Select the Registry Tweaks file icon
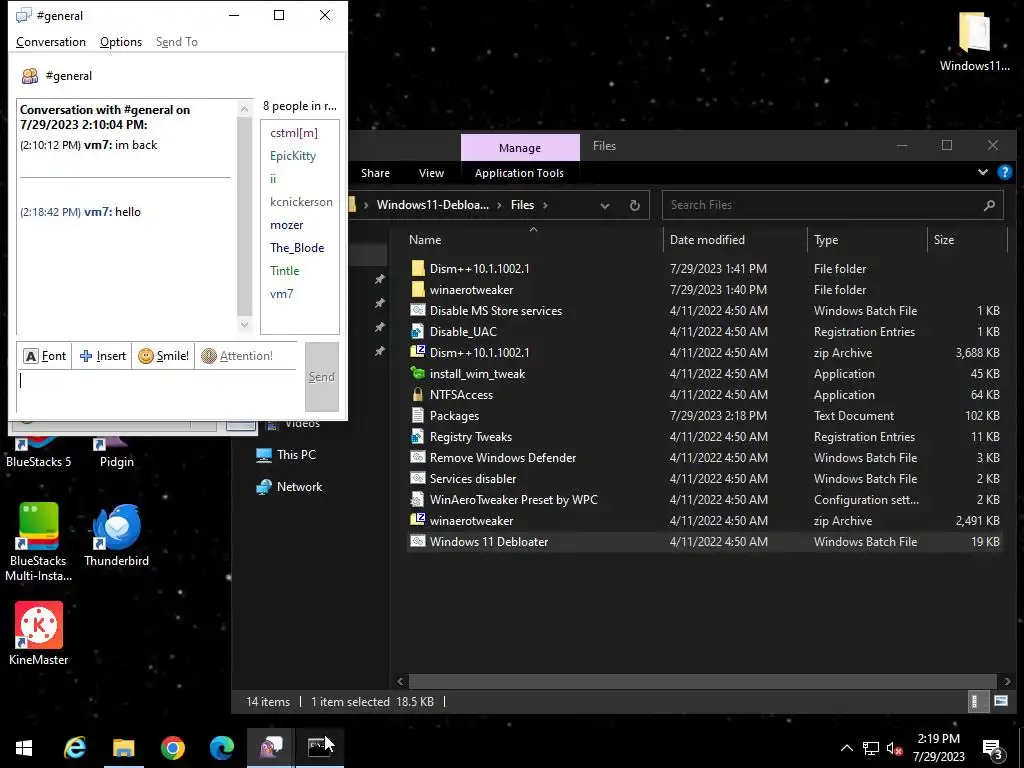Viewport: 1024px width, 768px height. [418, 436]
